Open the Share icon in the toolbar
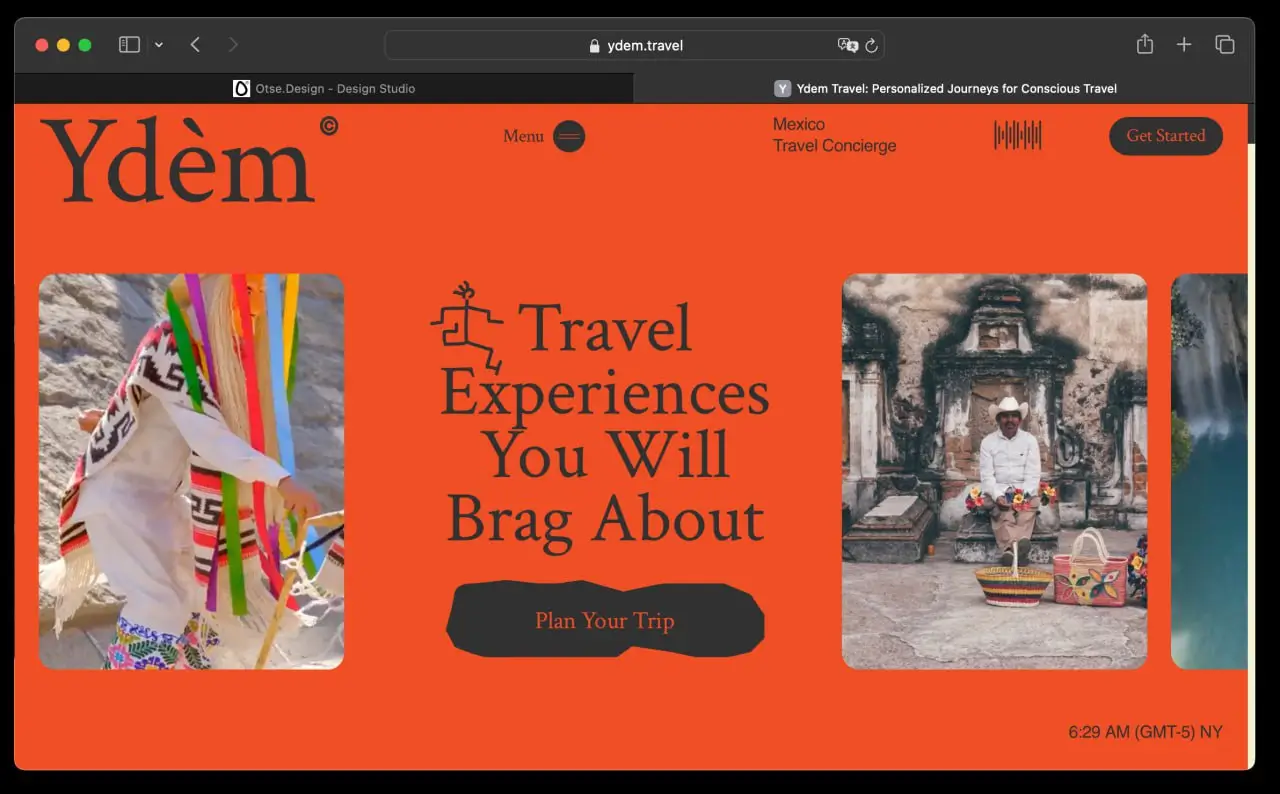Screen dimensions: 1280x794 coord(1145,45)
